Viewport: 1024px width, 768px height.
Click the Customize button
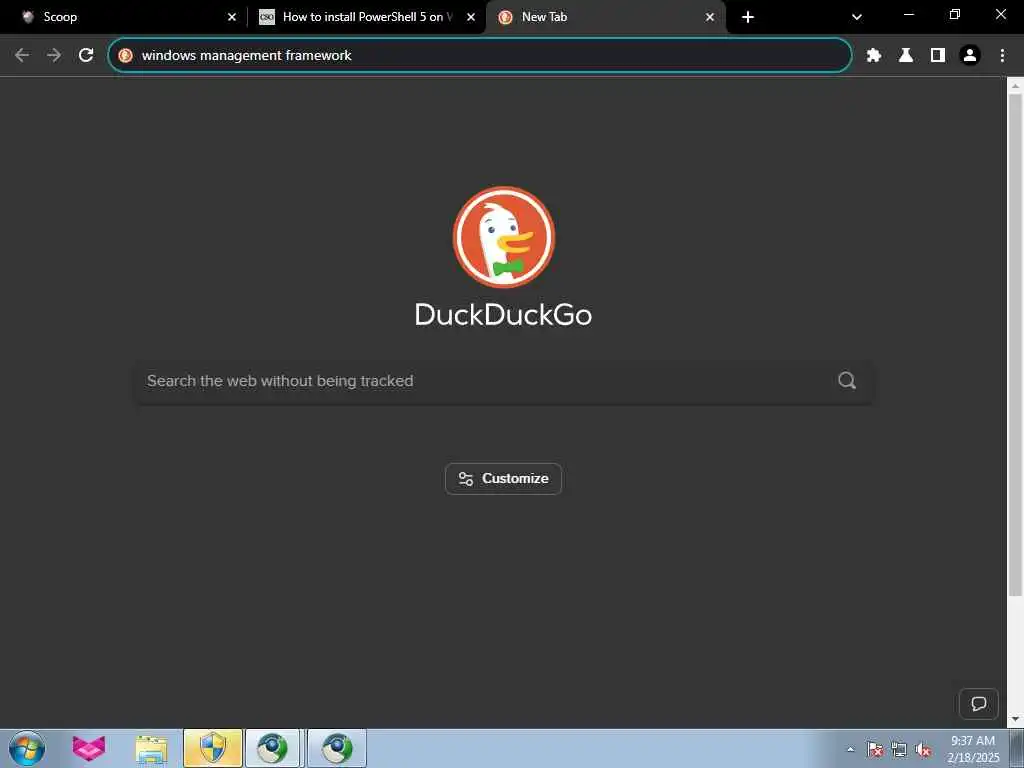[504, 479]
